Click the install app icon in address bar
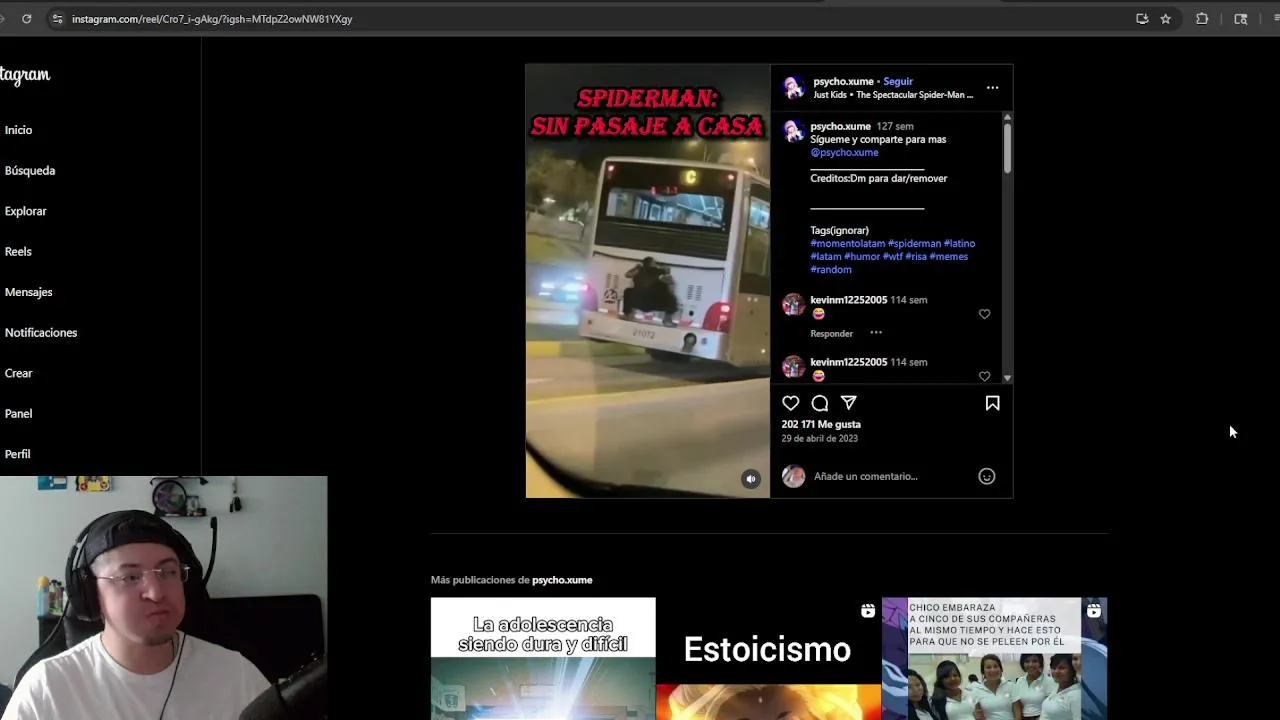This screenshot has height=720, width=1280. [1142, 18]
